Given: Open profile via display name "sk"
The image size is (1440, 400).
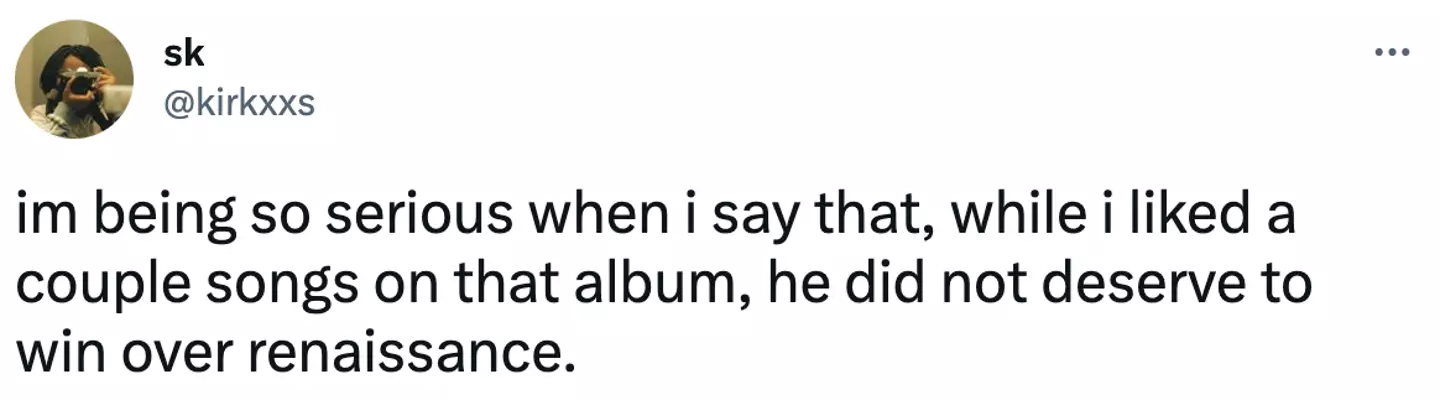Looking at the screenshot, I should click(182, 55).
